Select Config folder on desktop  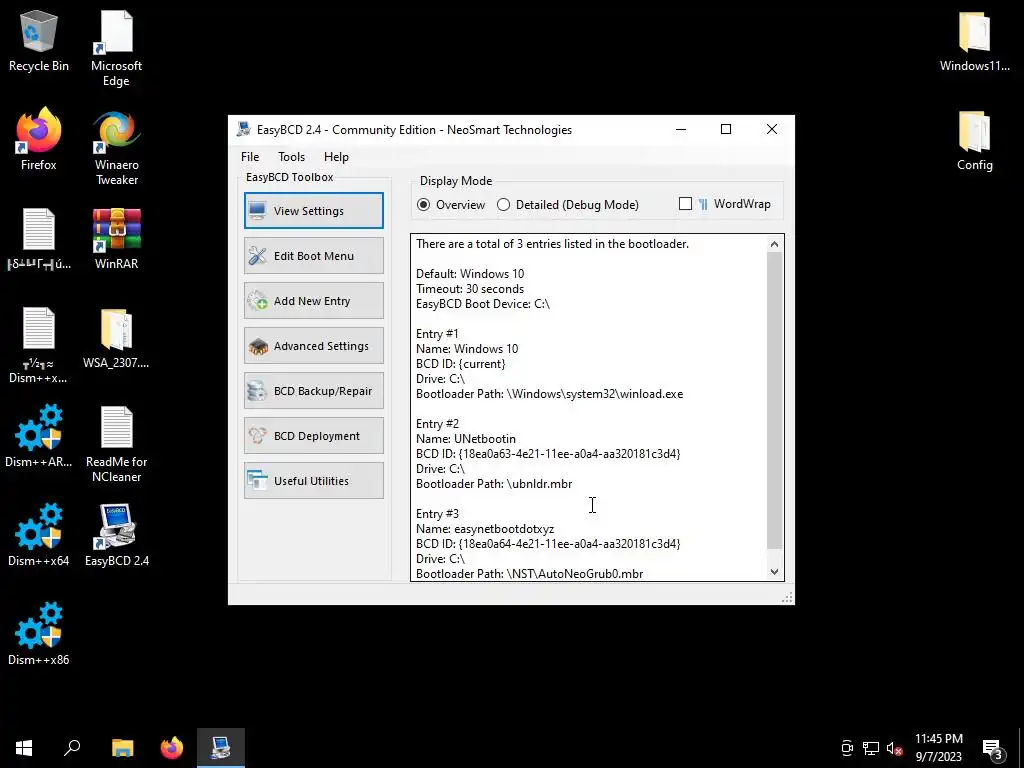pos(974,140)
